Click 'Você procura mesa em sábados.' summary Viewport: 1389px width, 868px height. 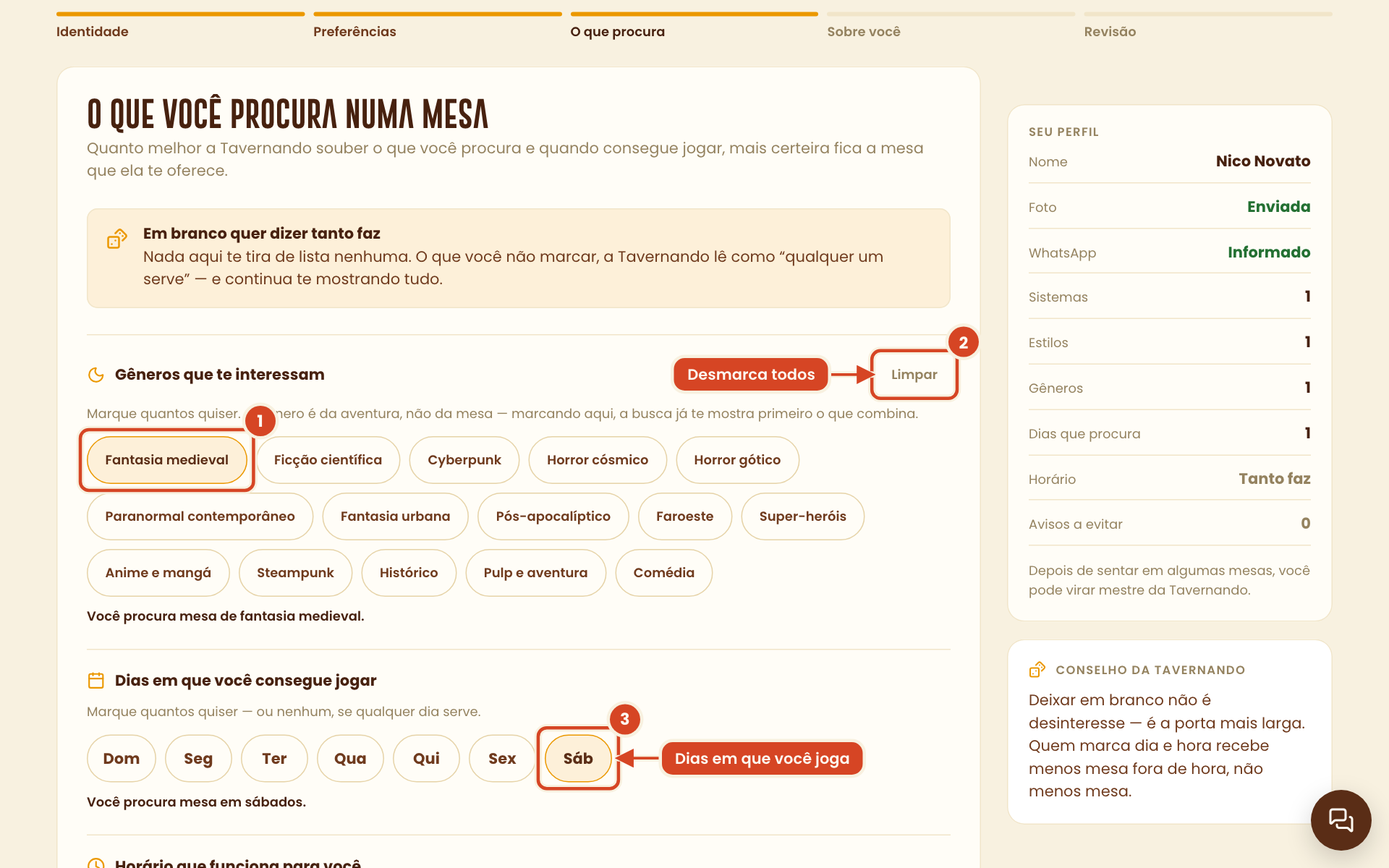tap(196, 802)
